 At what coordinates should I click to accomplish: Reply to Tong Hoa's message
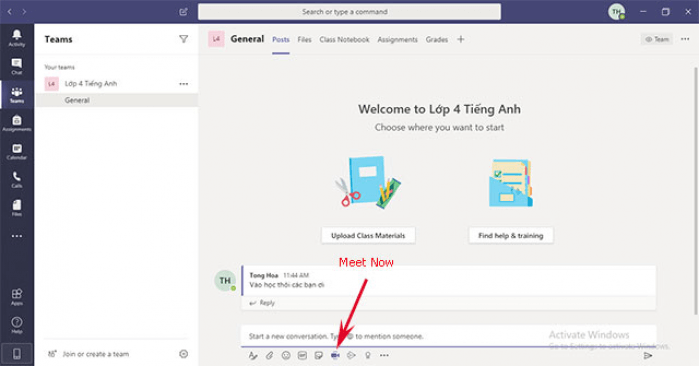pos(262,303)
